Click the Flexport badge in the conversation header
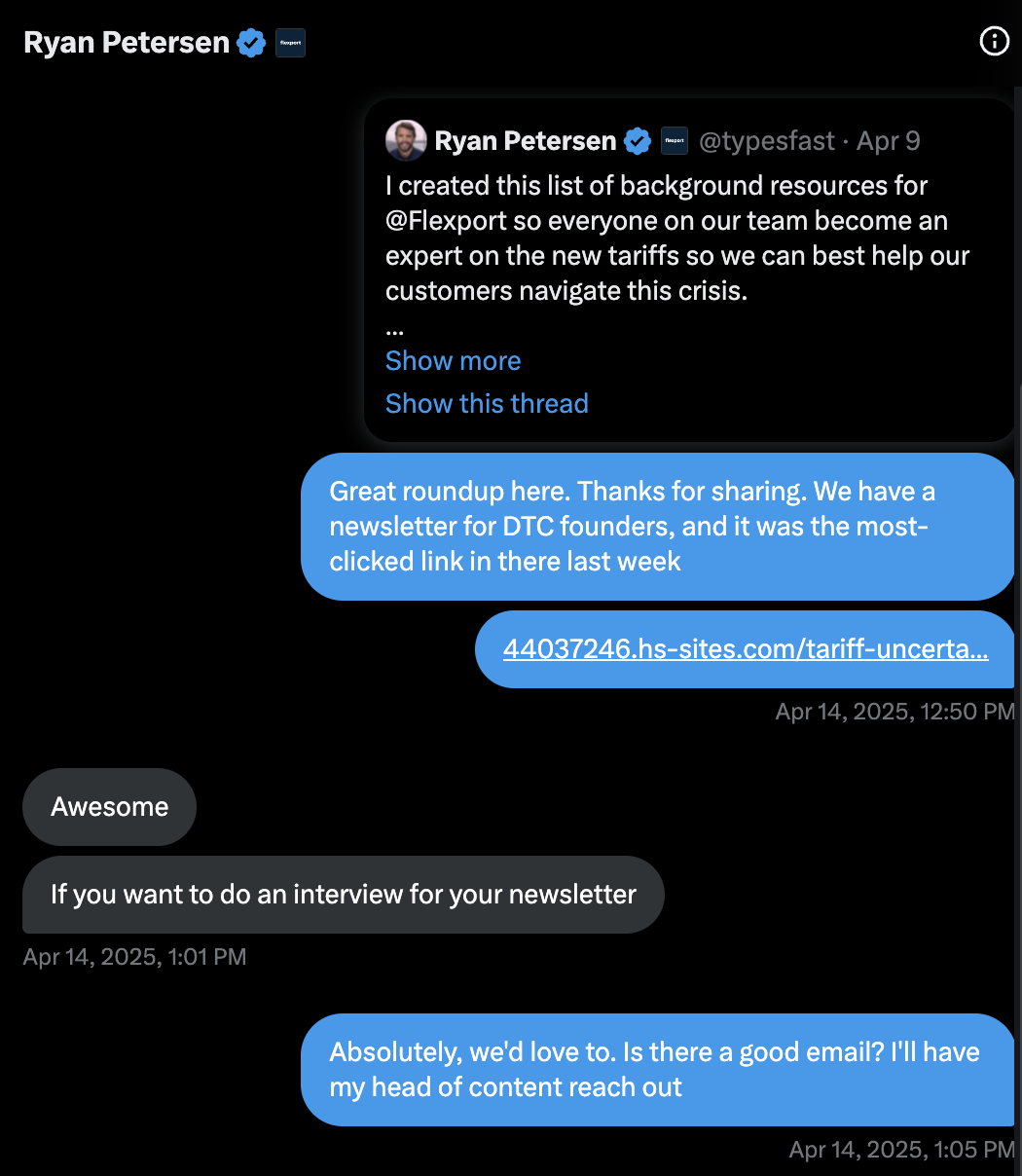Viewport: 1022px width, 1176px height. pyautogui.click(x=290, y=43)
